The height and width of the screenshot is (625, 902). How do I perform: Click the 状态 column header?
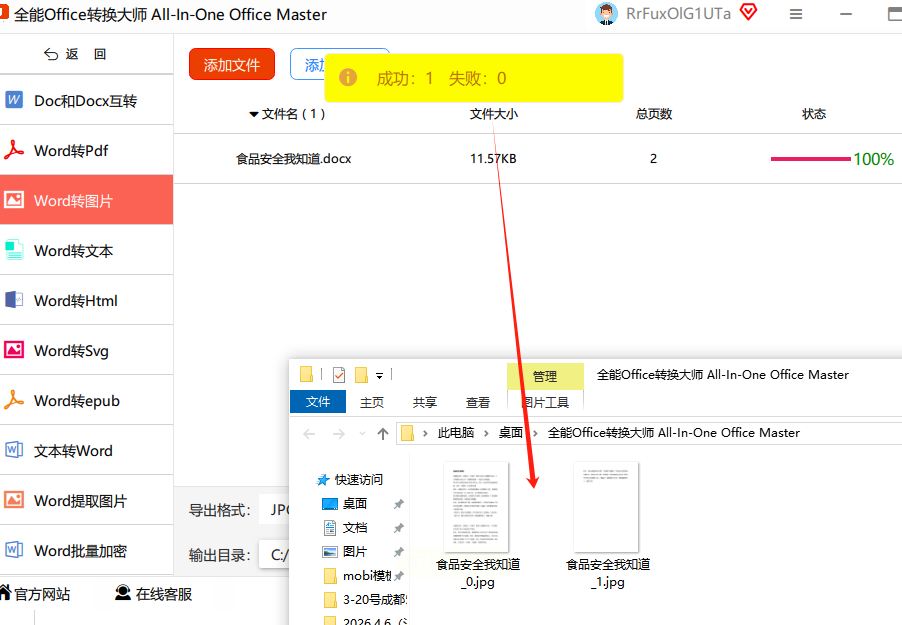[x=813, y=114]
